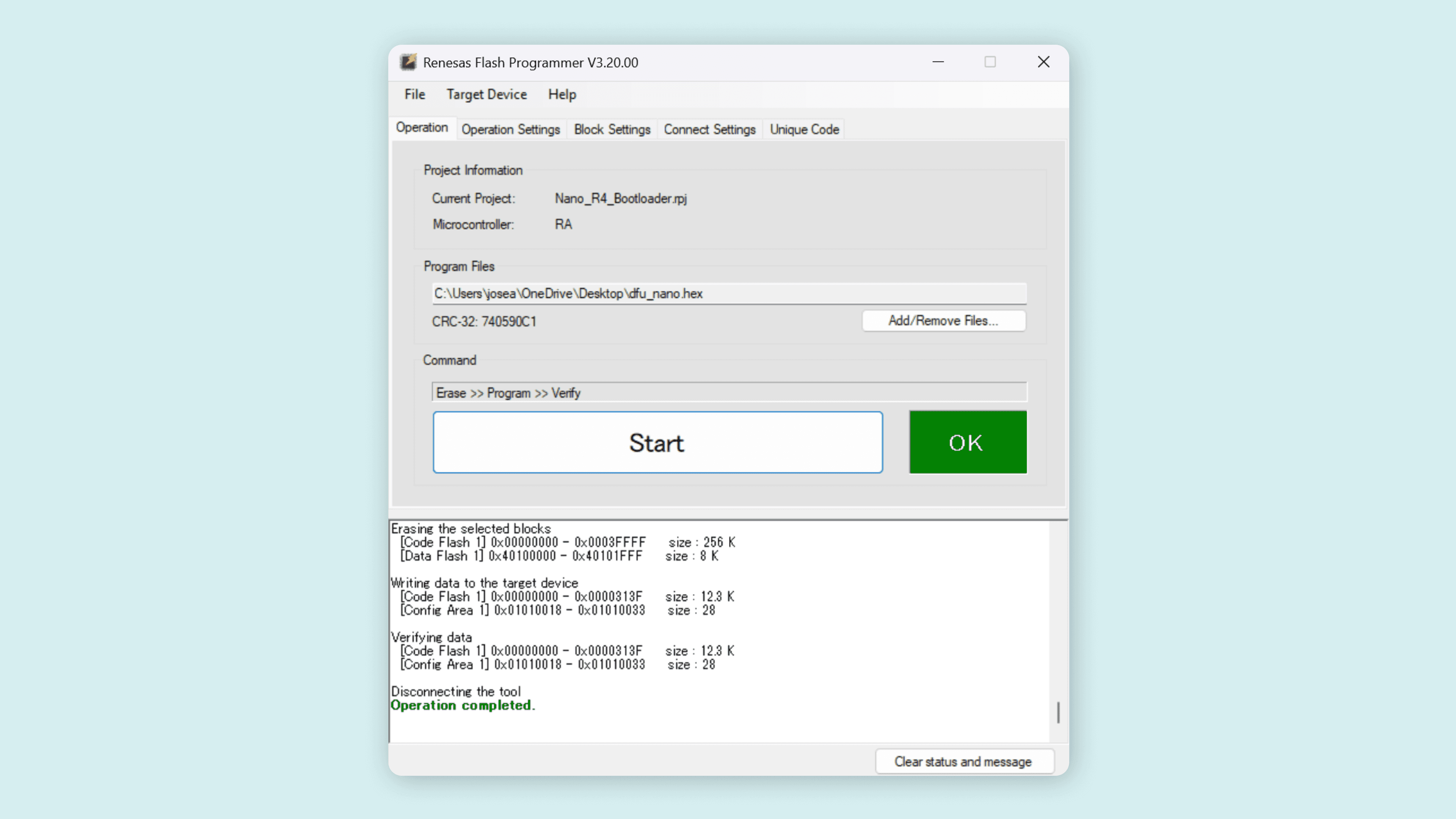
Task: Select the Current Project name text
Action: click(x=620, y=198)
